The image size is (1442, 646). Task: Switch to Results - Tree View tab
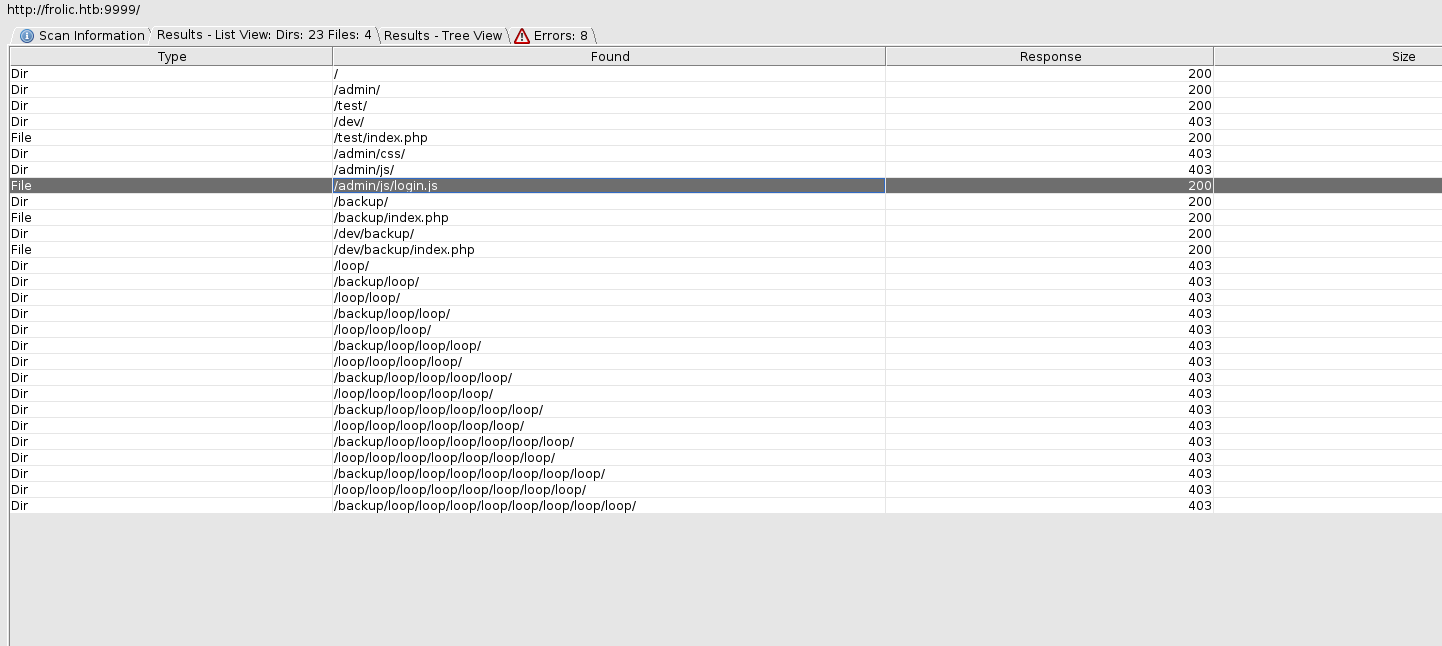pos(442,36)
